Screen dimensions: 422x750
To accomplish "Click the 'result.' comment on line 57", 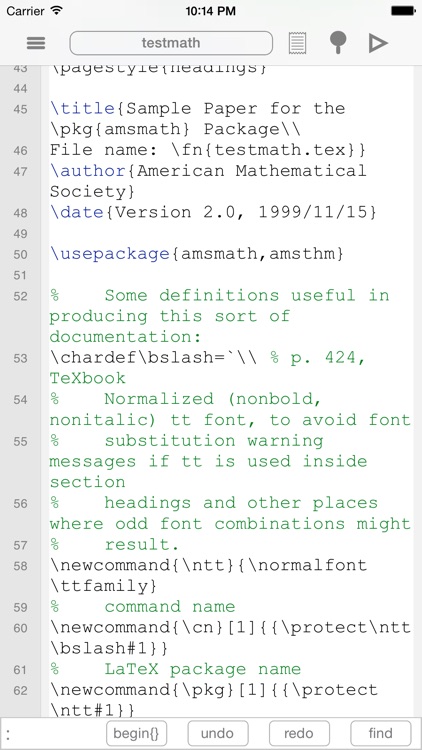I will coord(142,545).
